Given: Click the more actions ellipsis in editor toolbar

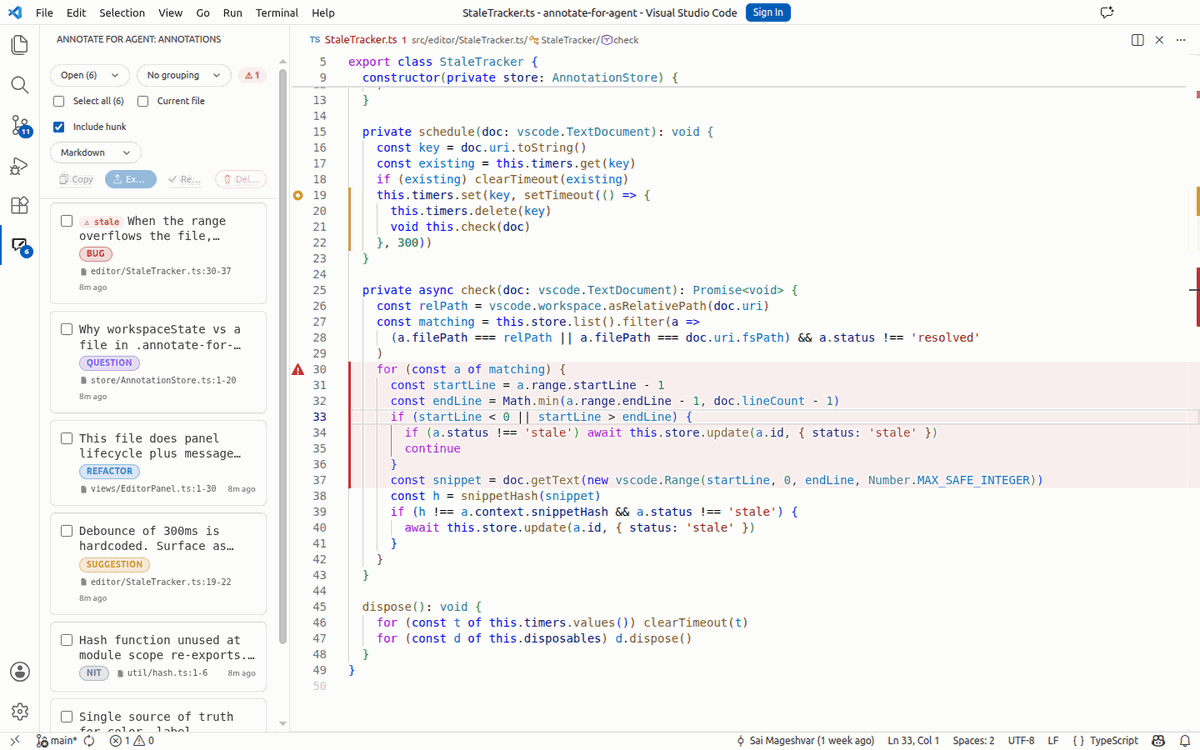Looking at the screenshot, I should (x=1181, y=40).
